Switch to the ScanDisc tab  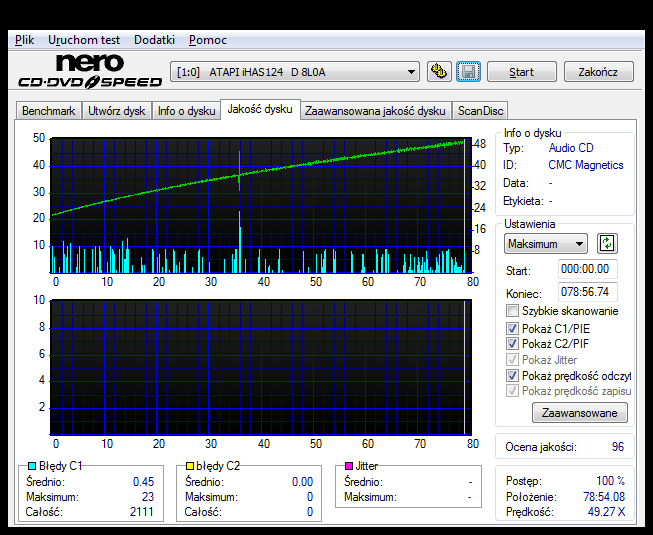(480, 111)
